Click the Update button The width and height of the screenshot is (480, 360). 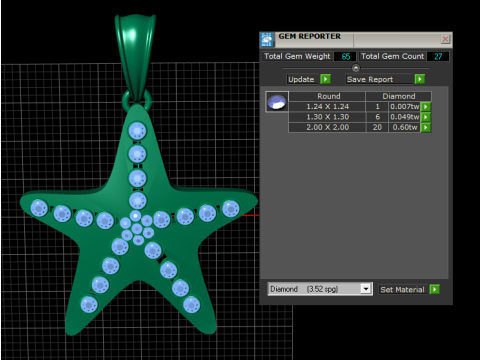(x=303, y=79)
